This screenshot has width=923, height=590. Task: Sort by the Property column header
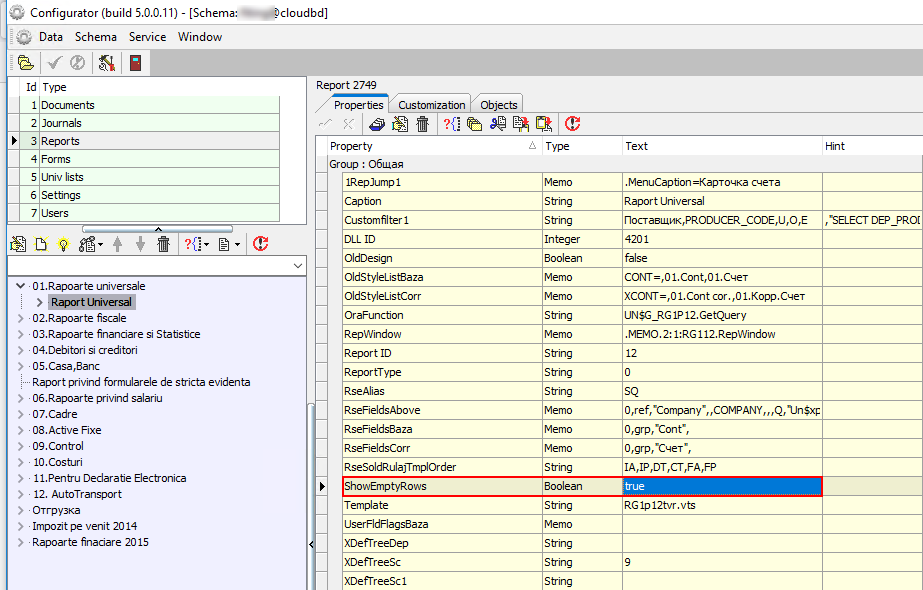pyautogui.click(x=434, y=146)
